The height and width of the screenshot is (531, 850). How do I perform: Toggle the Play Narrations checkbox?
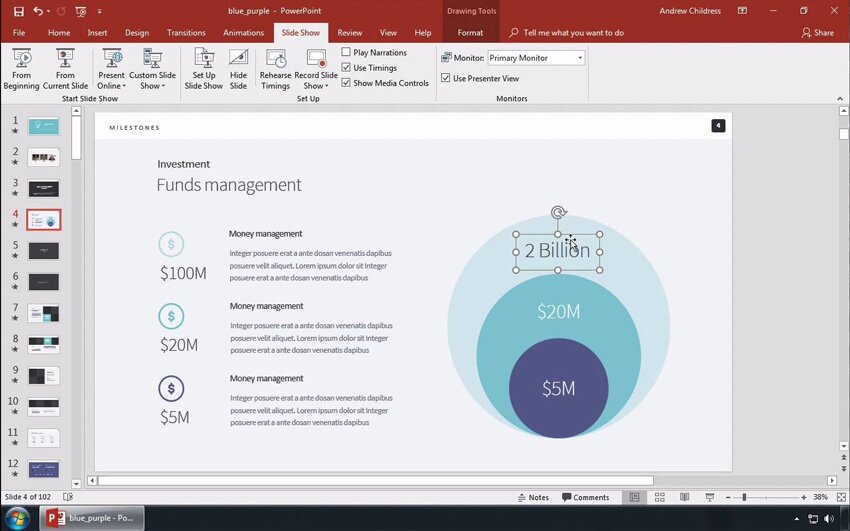[346, 52]
